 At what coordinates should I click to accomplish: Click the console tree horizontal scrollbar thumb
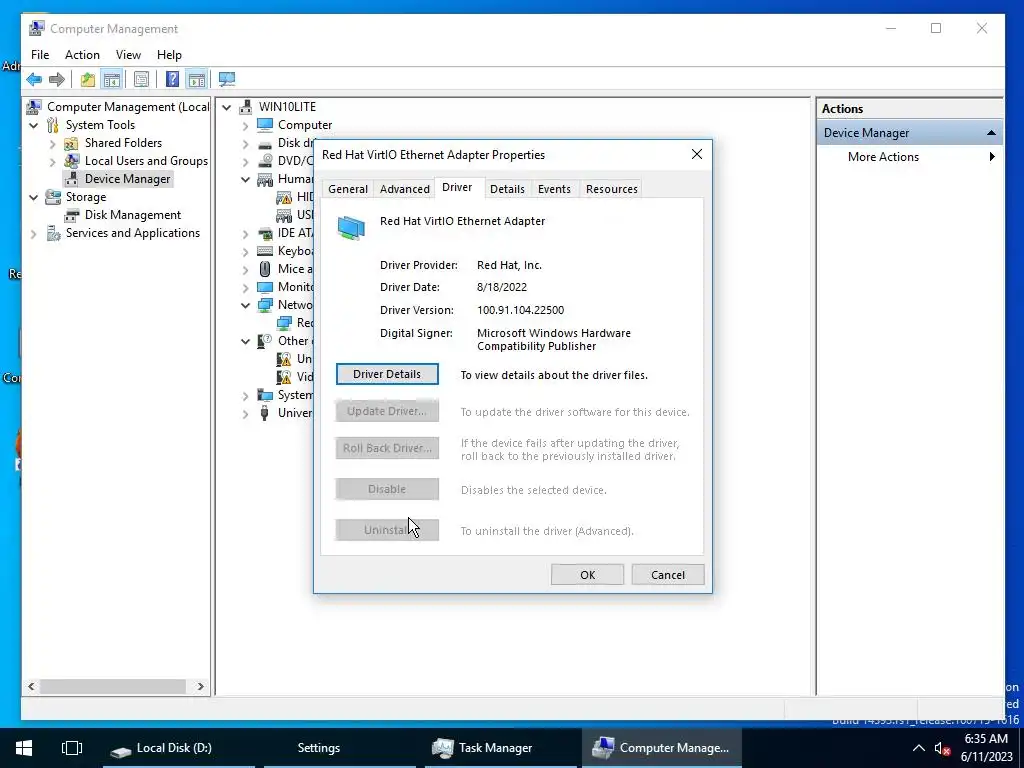pos(112,686)
